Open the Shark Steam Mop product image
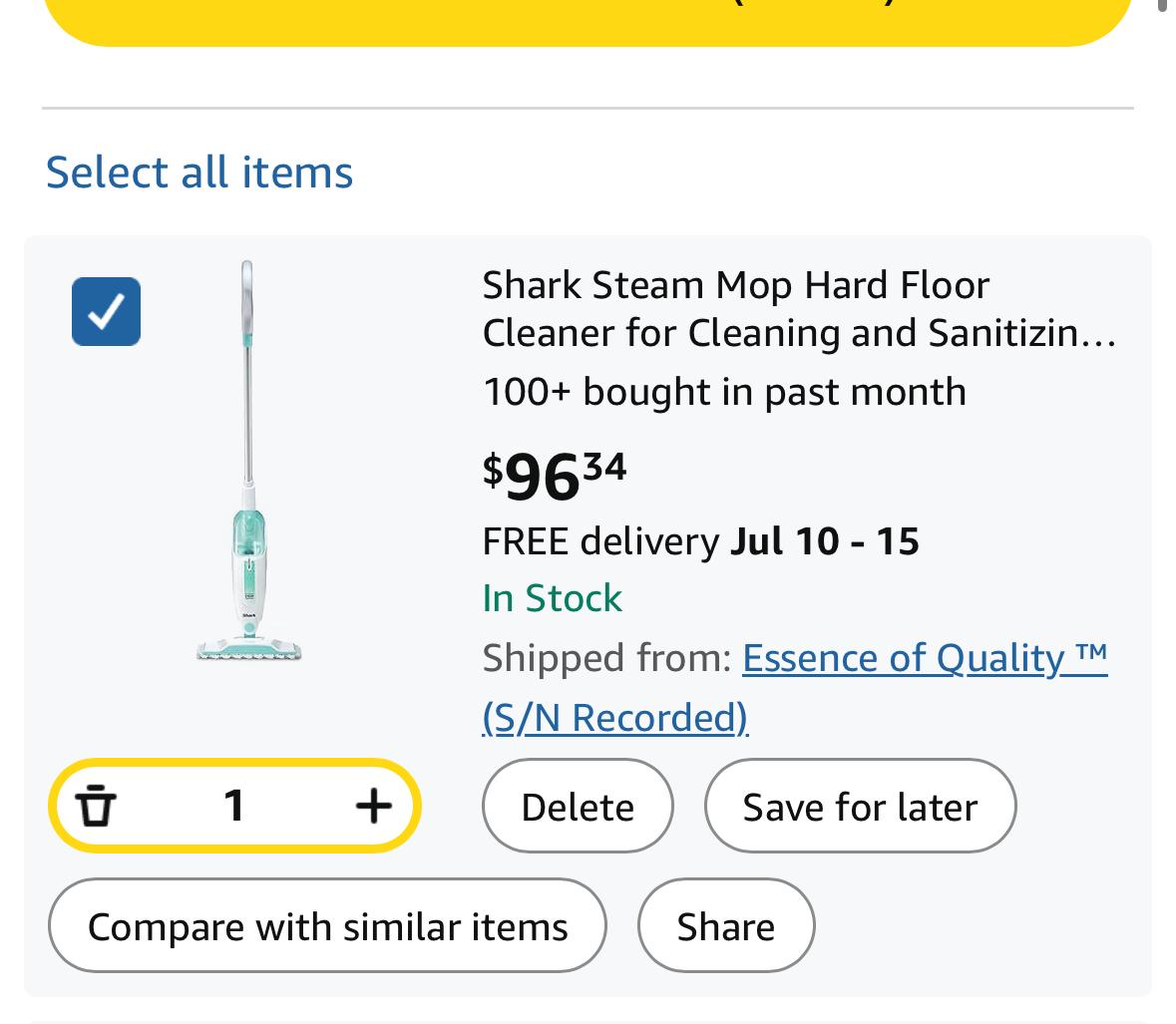Image resolution: width=1176 pixels, height=1024 pixels. [249, 461]
